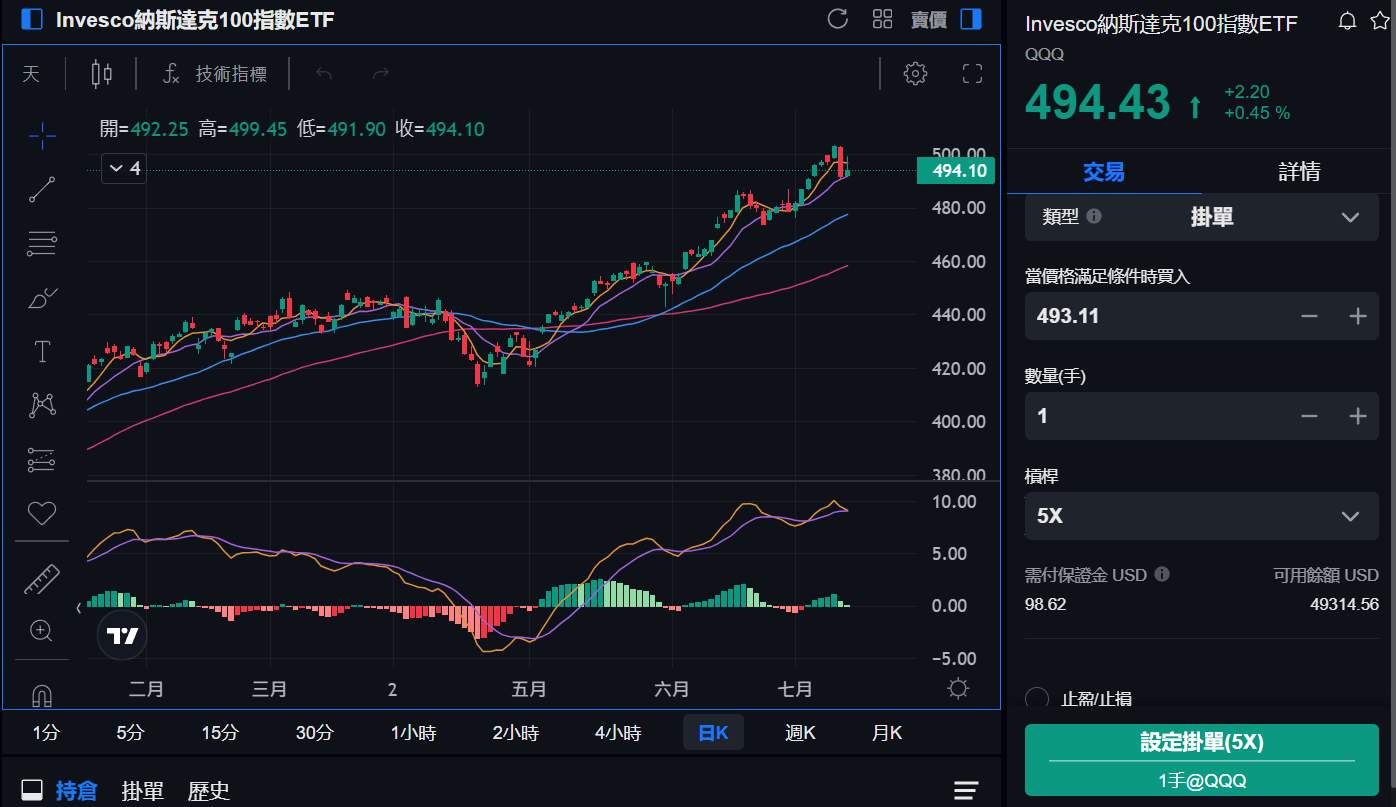This screenshot has height=807, width=1396.
Task: Select the 15分 timeframe
Action: click(220, 733)
